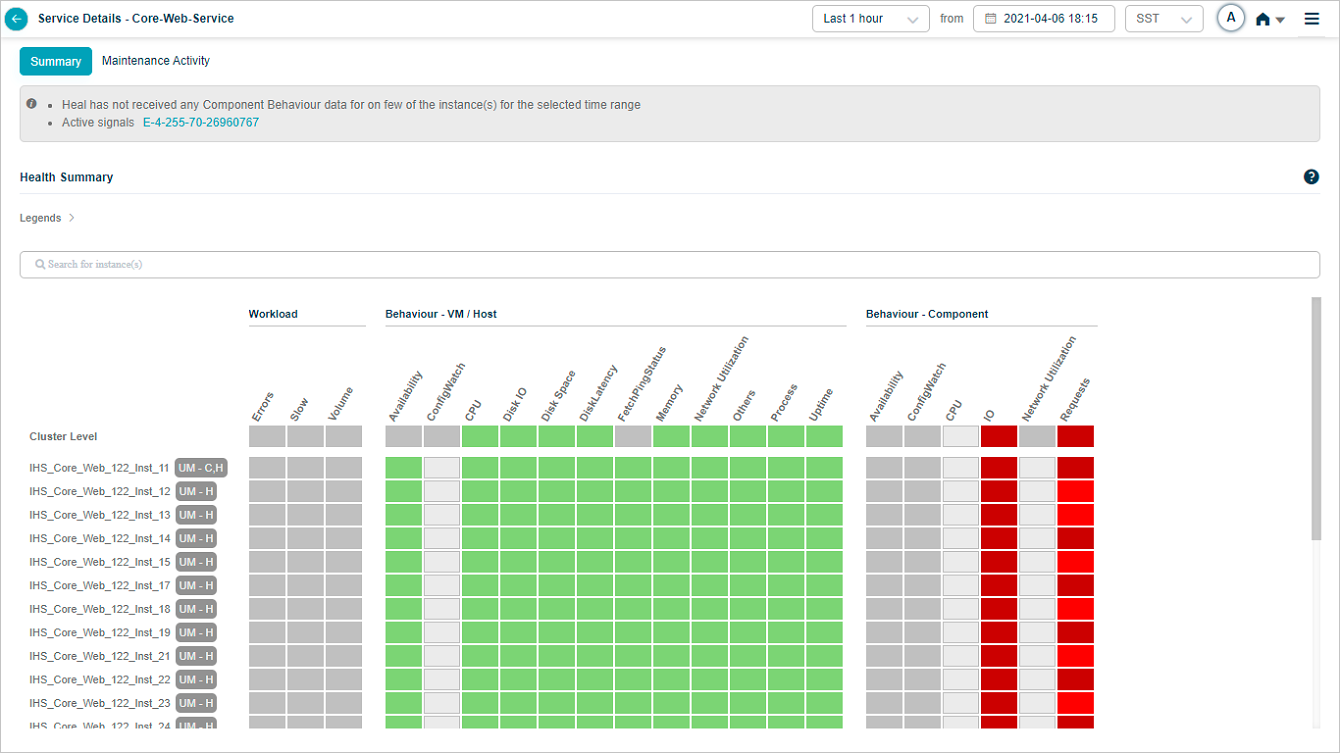1340x753 pixels.
Task: Select the Summary tab
Action: 56,62
